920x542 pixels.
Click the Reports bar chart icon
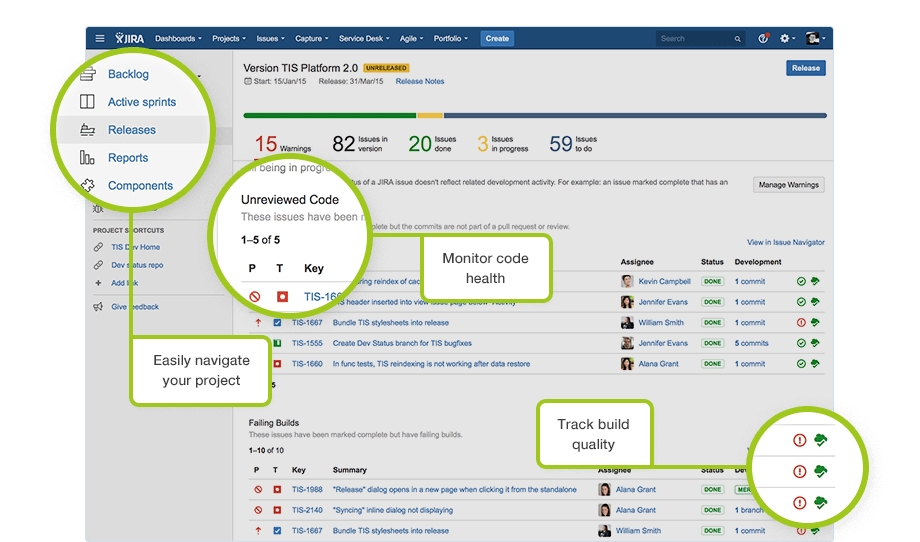coord(88,158)
